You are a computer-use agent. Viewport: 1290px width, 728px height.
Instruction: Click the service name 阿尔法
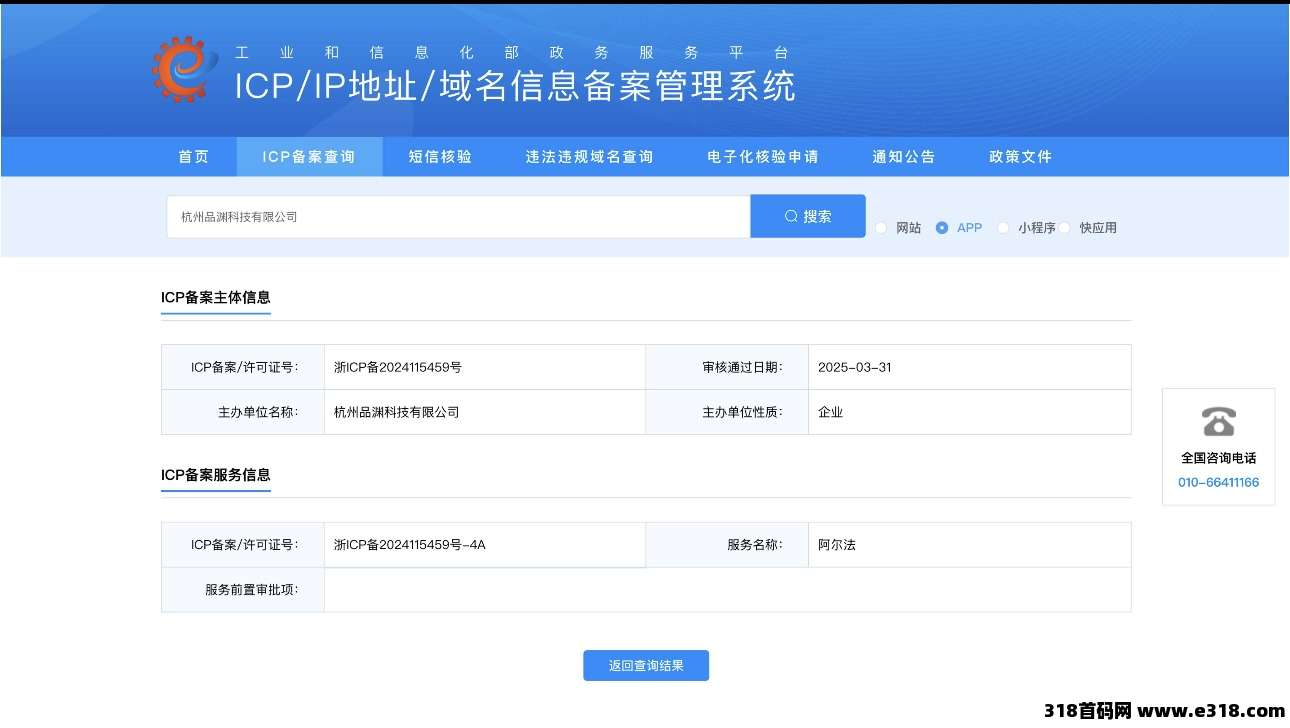[x=837, y=545]
